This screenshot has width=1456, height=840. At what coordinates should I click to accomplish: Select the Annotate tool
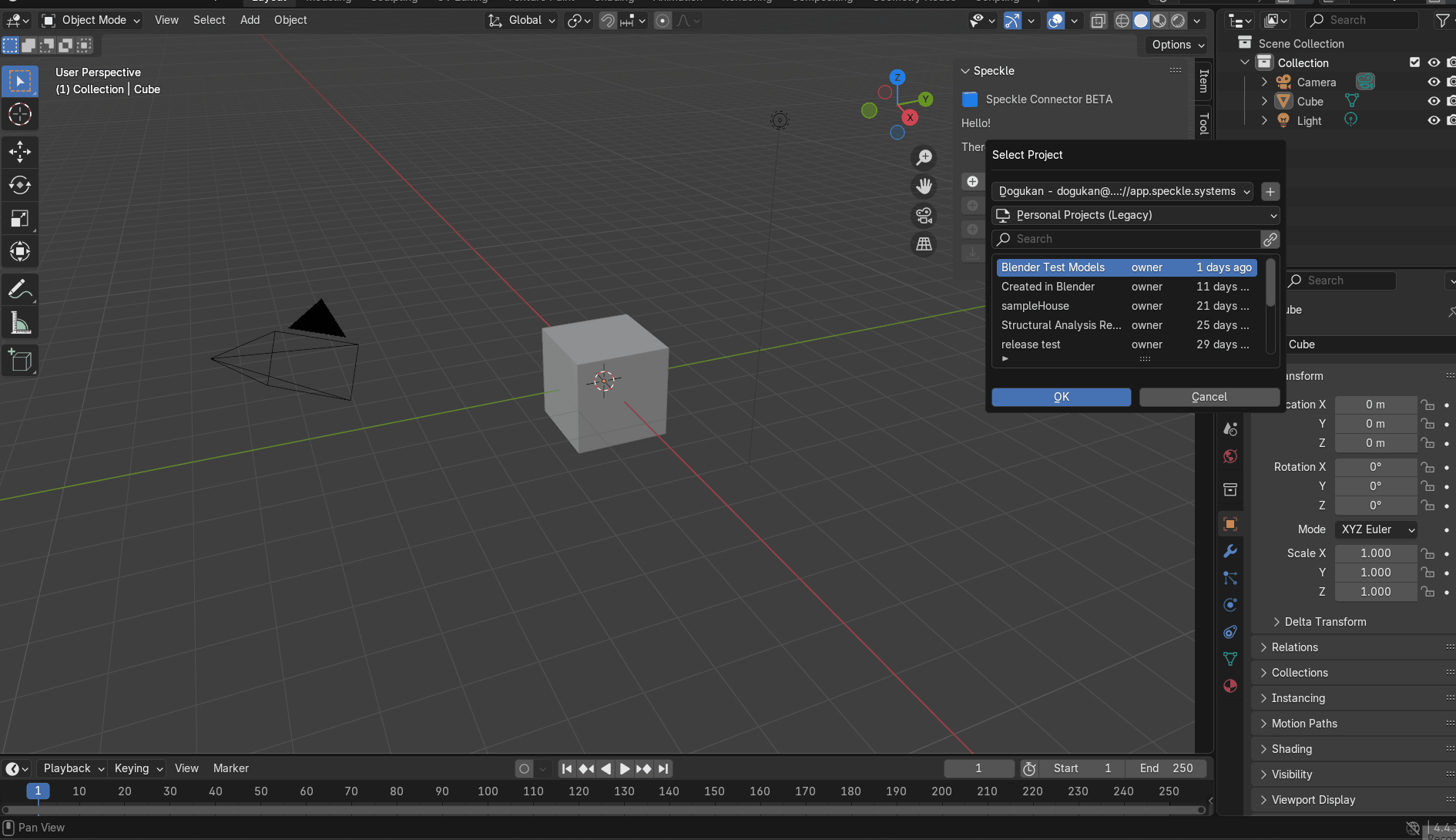tap(20, 290)
